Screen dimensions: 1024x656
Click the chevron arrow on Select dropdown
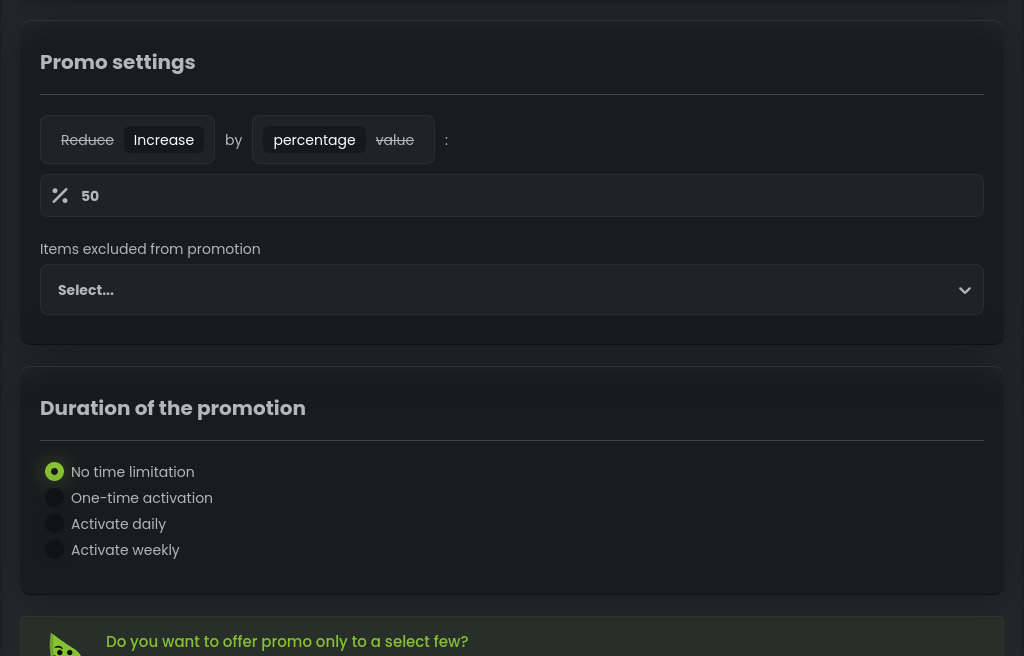click(x=965, y=290)
